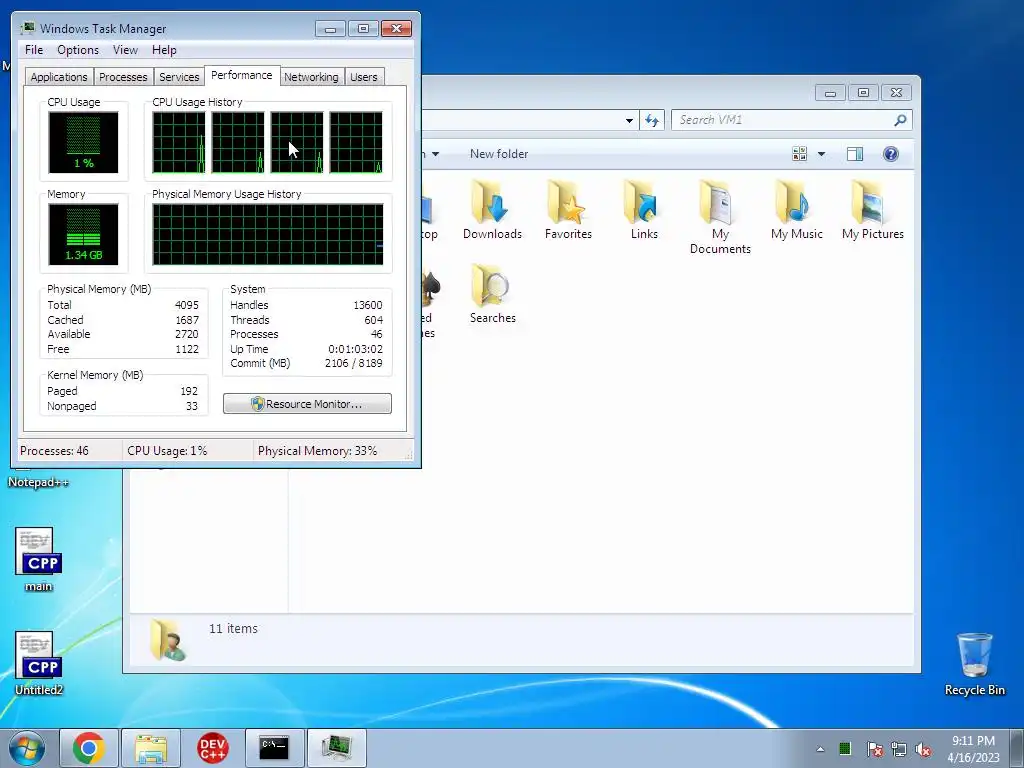The height and width of the screenshot is (768, 1024).
Task: Click the 11 items text in Explorer
Action: click(x=233, y=628)
